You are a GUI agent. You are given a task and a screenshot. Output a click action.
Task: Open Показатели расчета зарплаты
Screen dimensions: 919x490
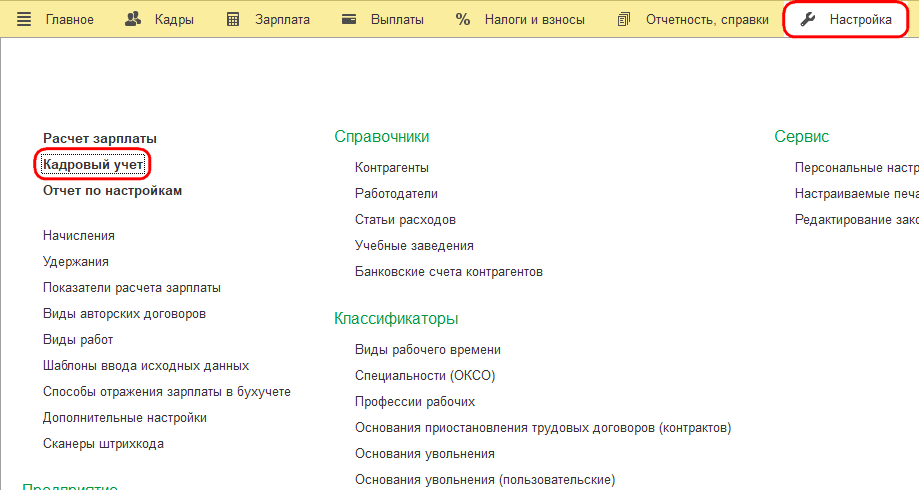click(x=132, y=288)
